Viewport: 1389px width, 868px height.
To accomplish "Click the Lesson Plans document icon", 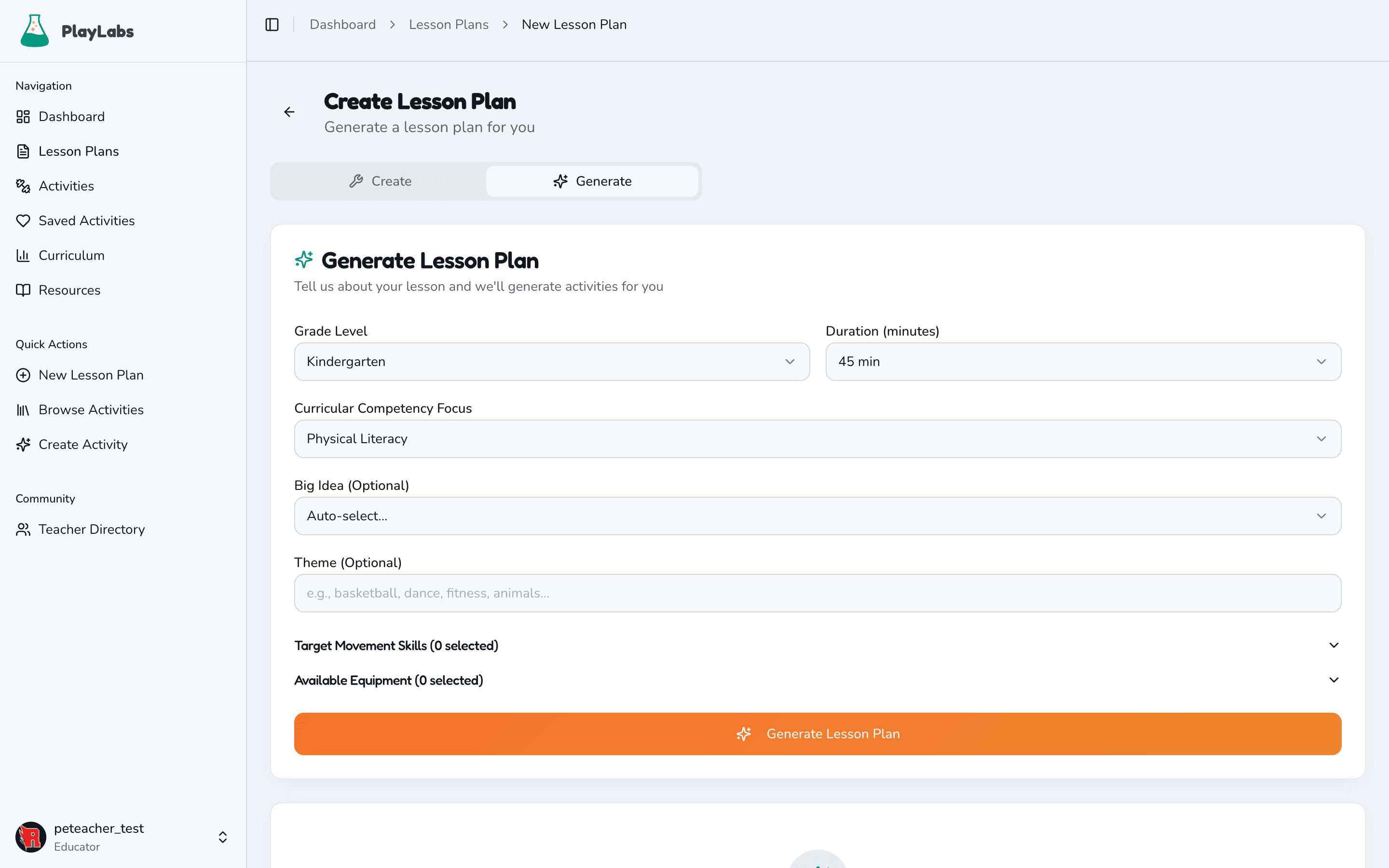I will (23, 151).
